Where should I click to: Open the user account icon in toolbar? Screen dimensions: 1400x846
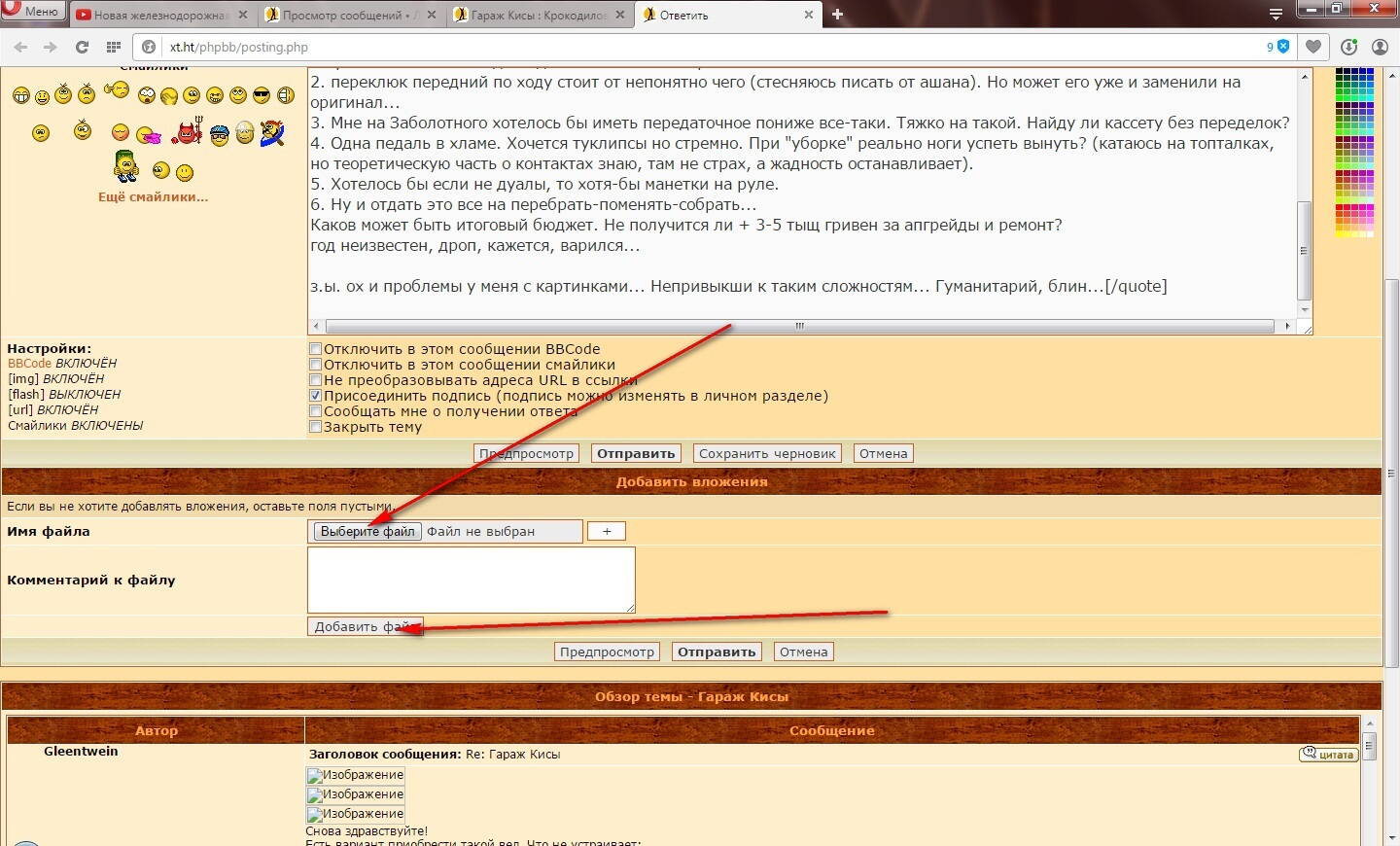pyautogui.click(x=1380, y=47)
